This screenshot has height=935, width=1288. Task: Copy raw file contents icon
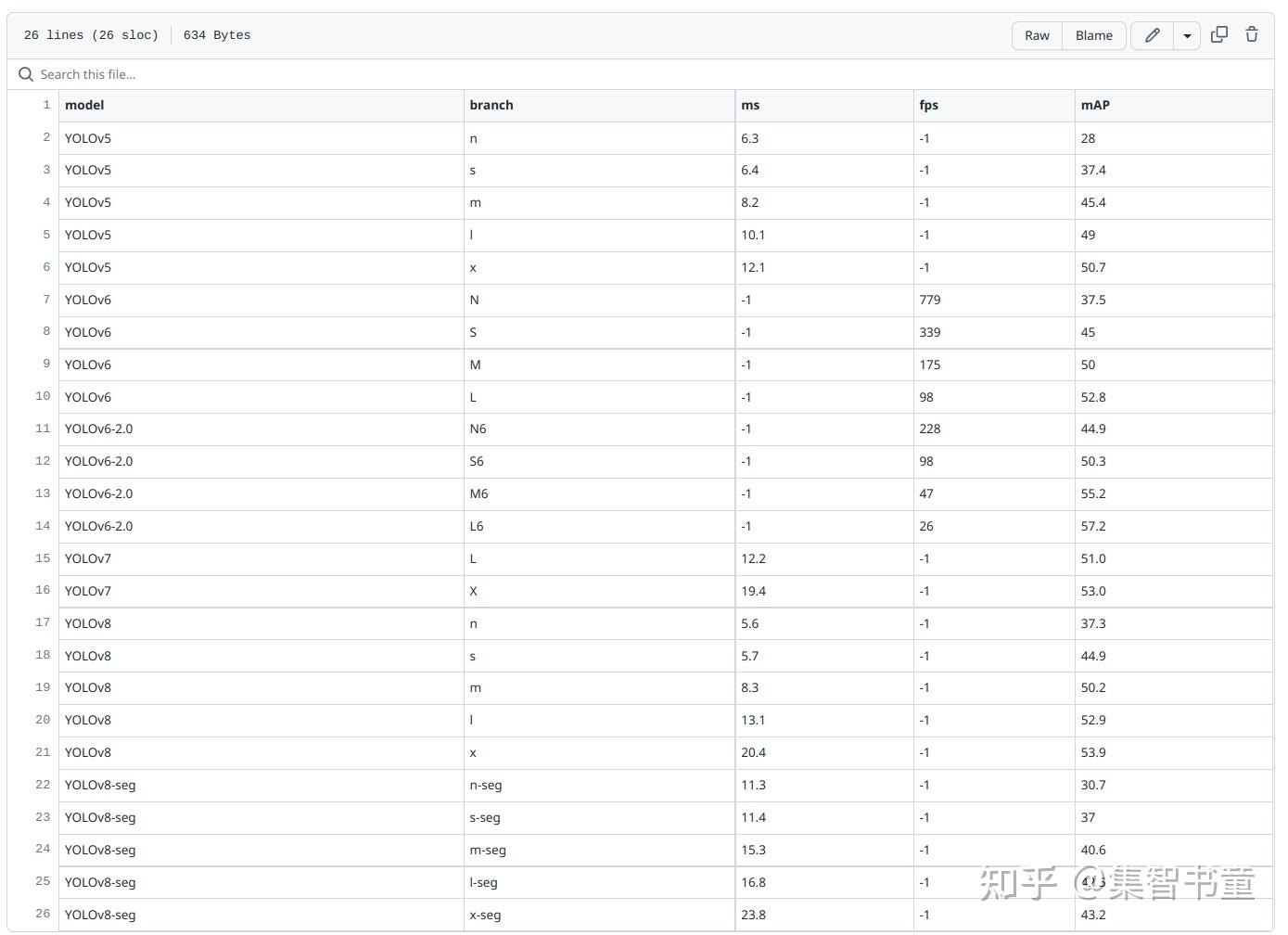pyautogui.click(x=1219, y=35)
